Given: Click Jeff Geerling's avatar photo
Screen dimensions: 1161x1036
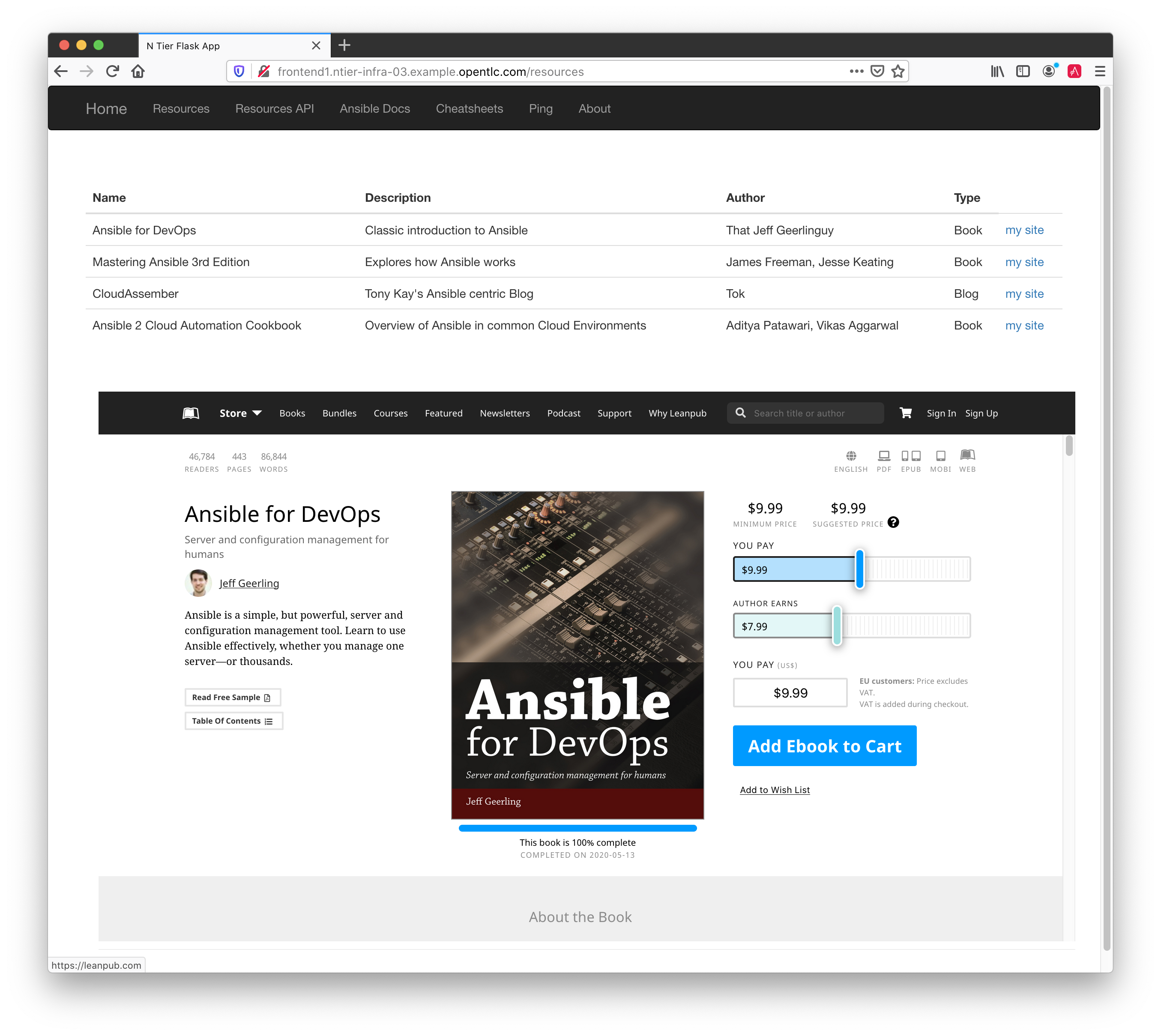Looking at the screenshot, I should [x=198, y=583].
